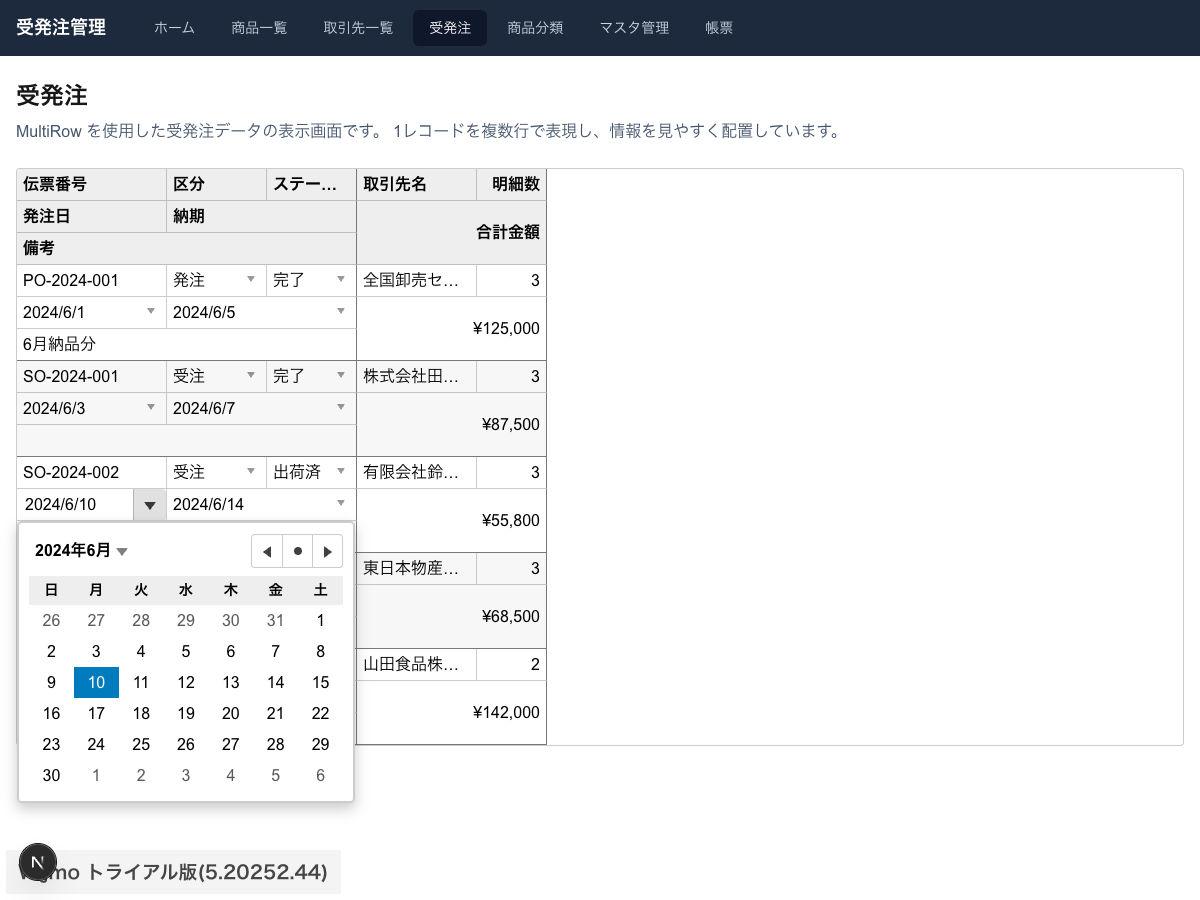Screen dimensions: 1200x900
Task: Click the previous month arrow in calendar
Action: tap(266, 551)
